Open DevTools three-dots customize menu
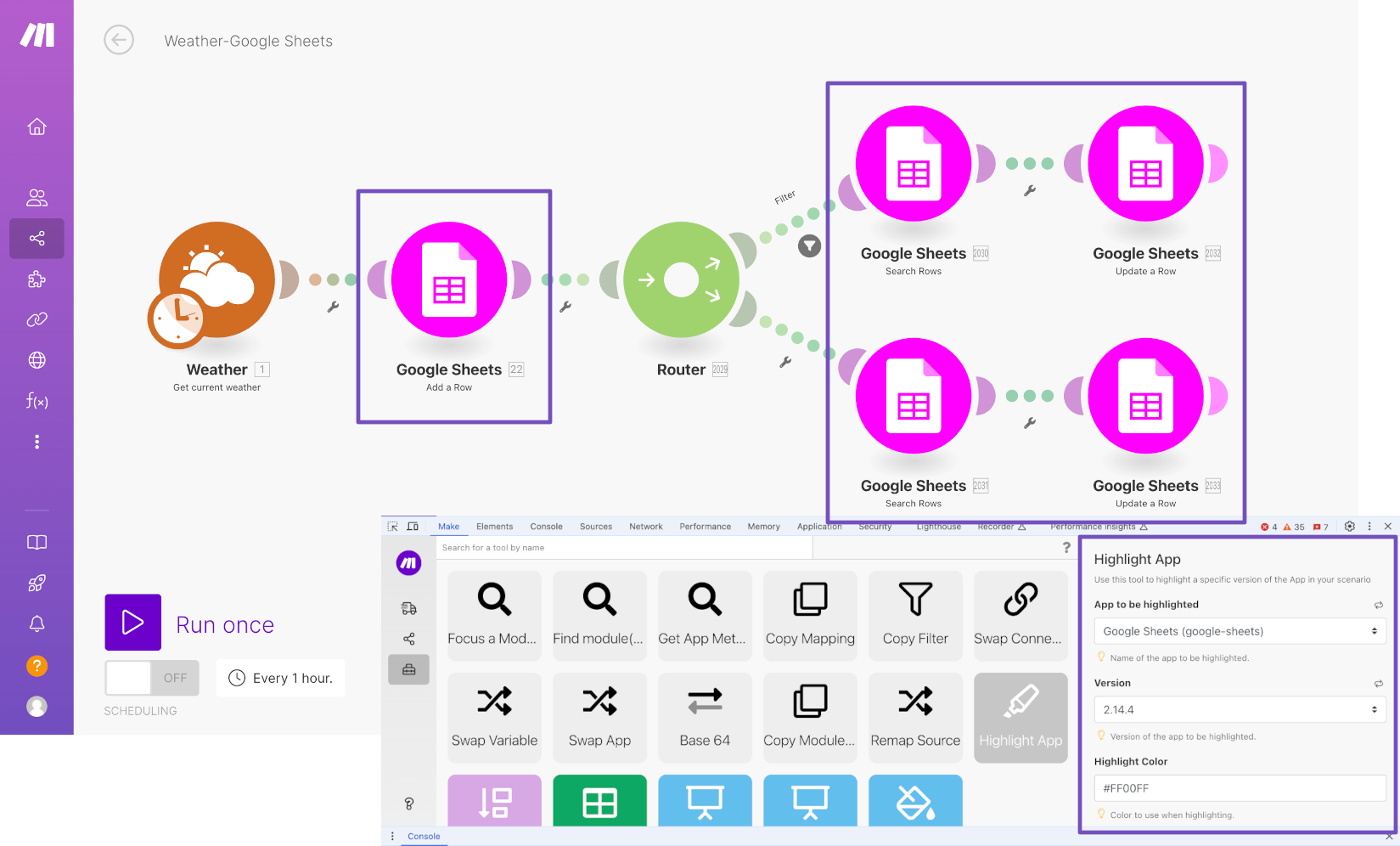Viewport: 1400px width, 846px height. click(1369, 527)
